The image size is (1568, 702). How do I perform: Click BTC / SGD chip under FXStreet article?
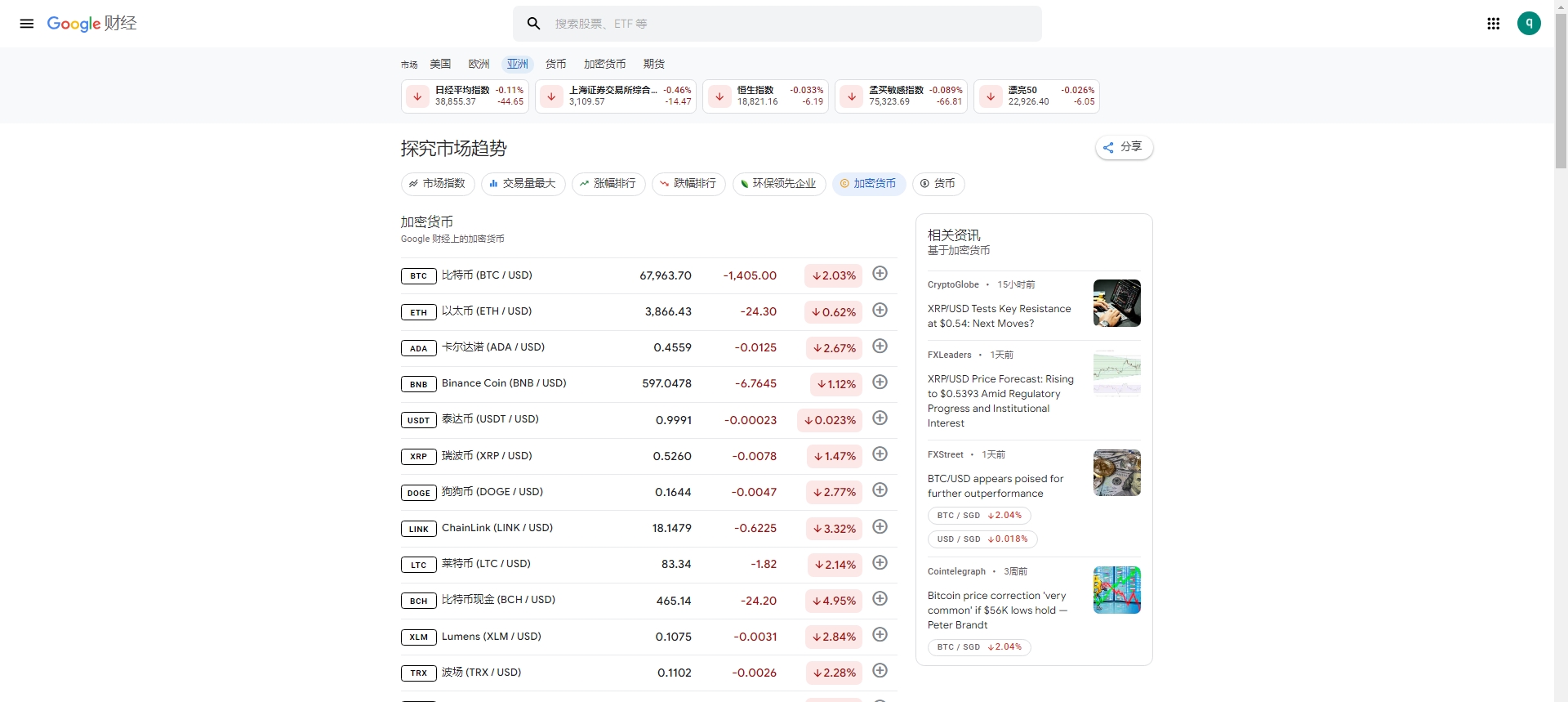click(x=979, y=516)
